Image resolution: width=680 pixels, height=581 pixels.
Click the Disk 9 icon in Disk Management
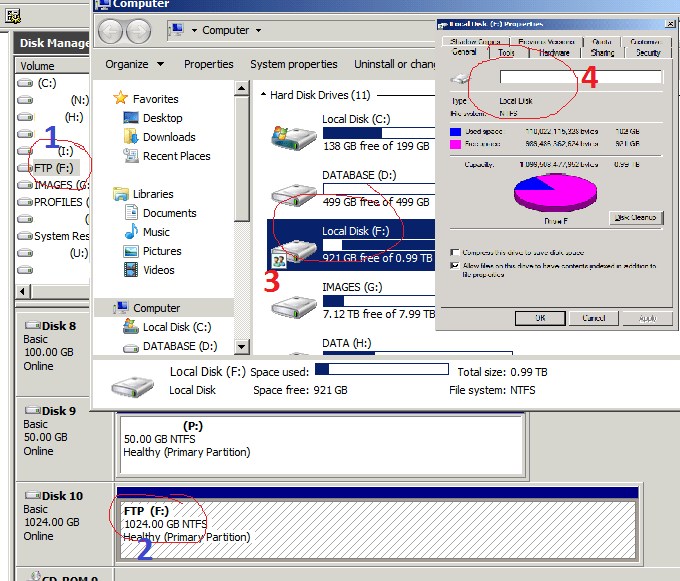pyautogui.click(x=33, y=410)
